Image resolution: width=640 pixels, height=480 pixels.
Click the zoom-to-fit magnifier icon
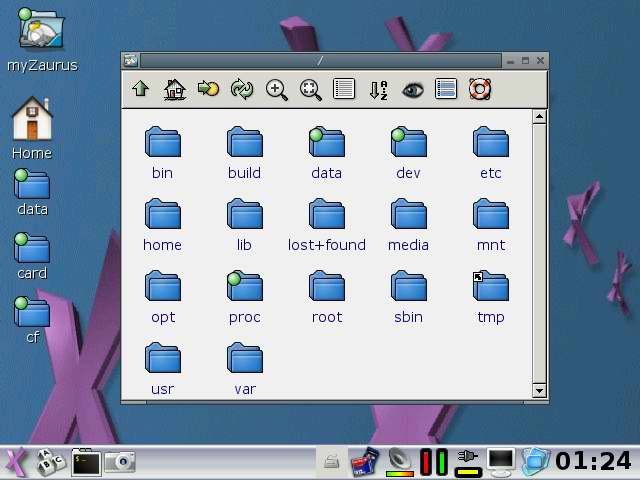click(x=311, y=89)
